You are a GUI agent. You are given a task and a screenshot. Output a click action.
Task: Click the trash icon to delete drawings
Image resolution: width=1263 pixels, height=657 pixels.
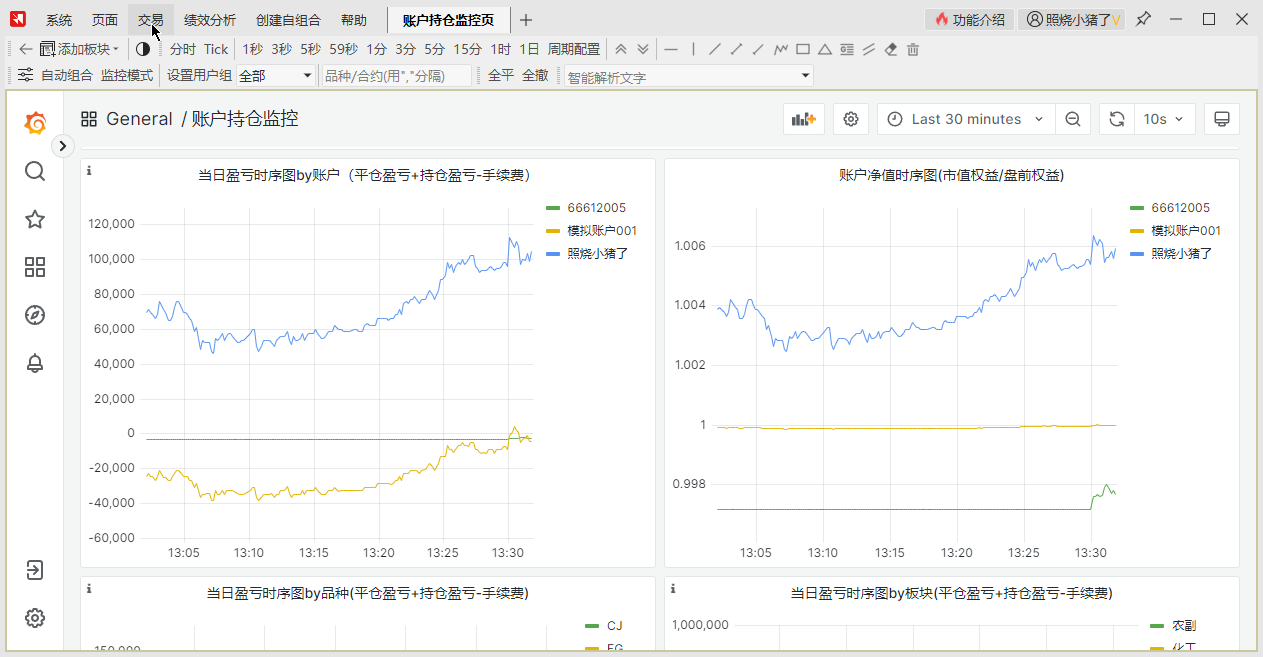click(x=912, y=49)
